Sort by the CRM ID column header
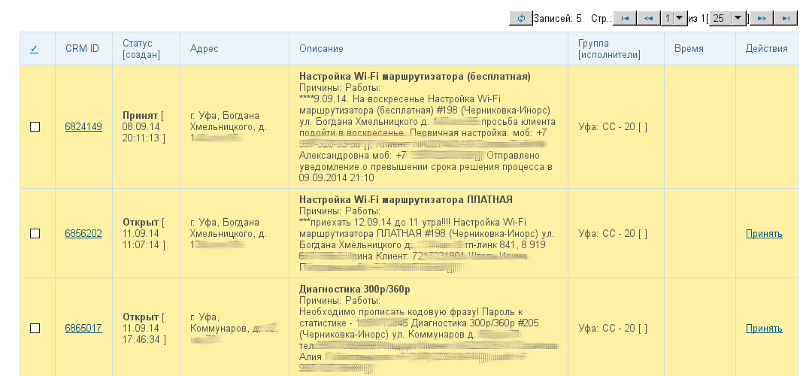This screenshot has width=800, height=376. click(x=82, y=49)
